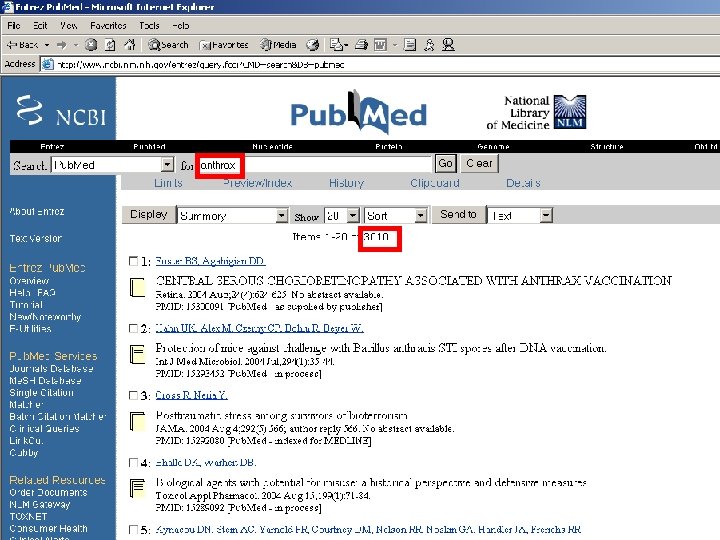Open author link Cross R, Neria Y
This screenshot has height=540, width=720.
pyautogui.click(x=191, y=395)
